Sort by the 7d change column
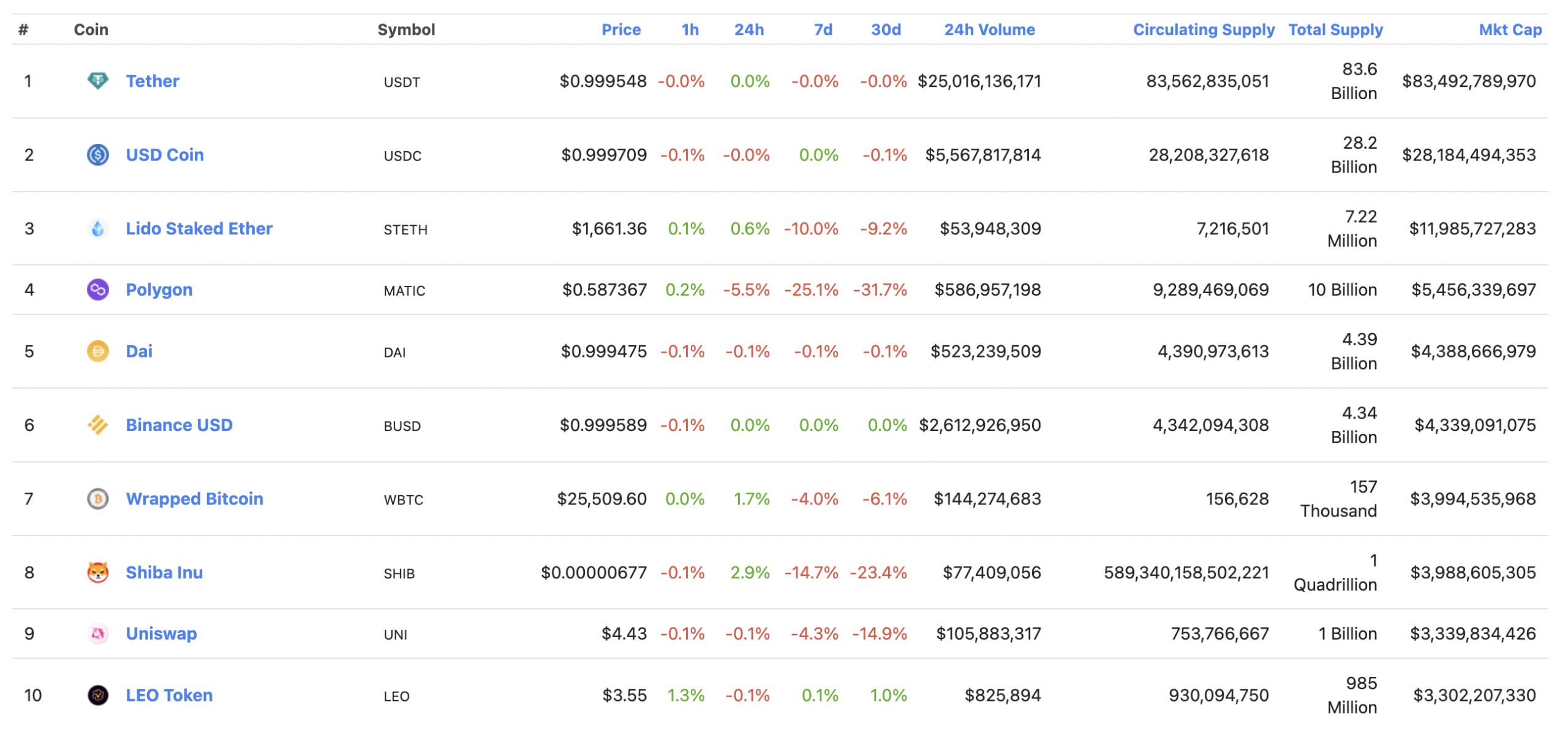The height and width of the screenshot is (729, 1568). [x=823, y=29]
